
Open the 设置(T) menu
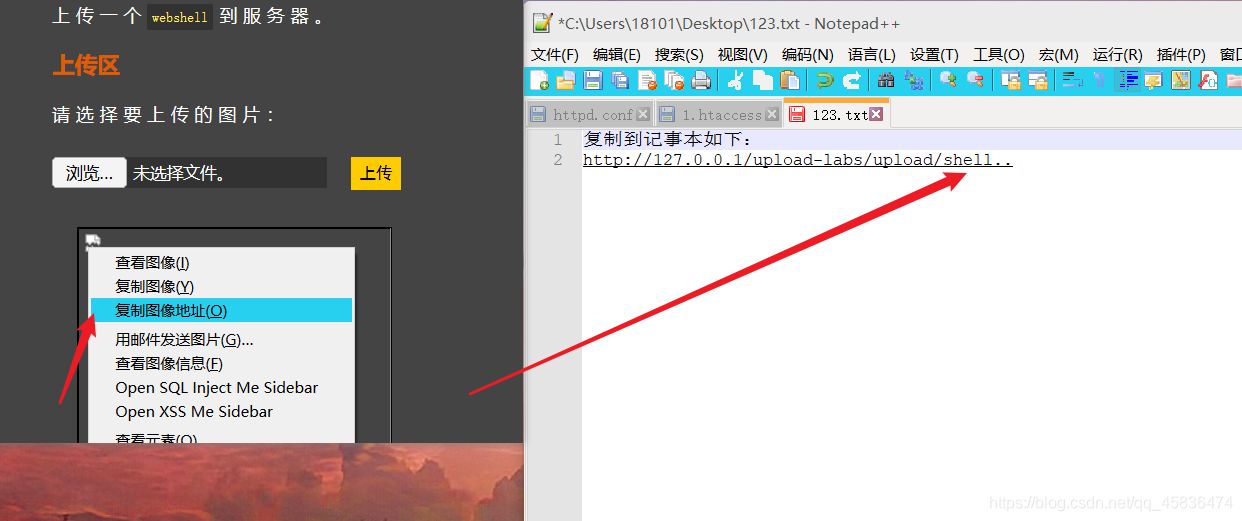[x=934, y=54]
